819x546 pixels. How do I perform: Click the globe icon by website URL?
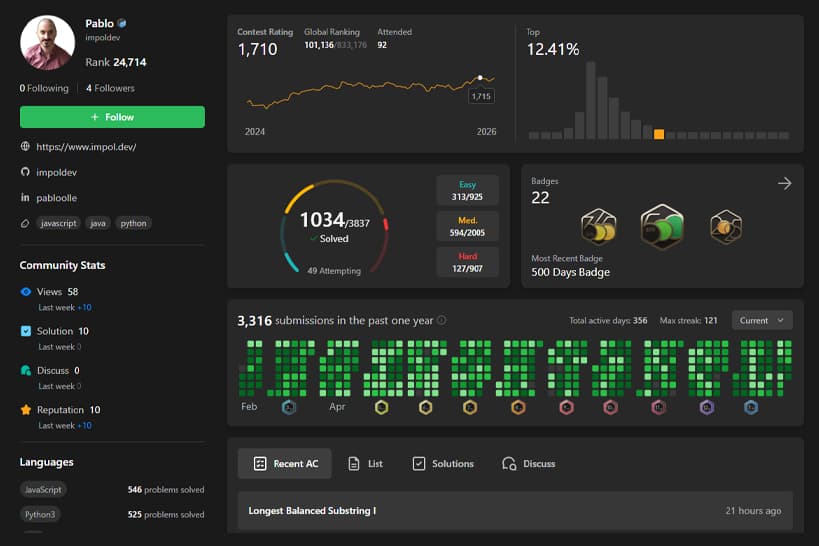(25, 146)
